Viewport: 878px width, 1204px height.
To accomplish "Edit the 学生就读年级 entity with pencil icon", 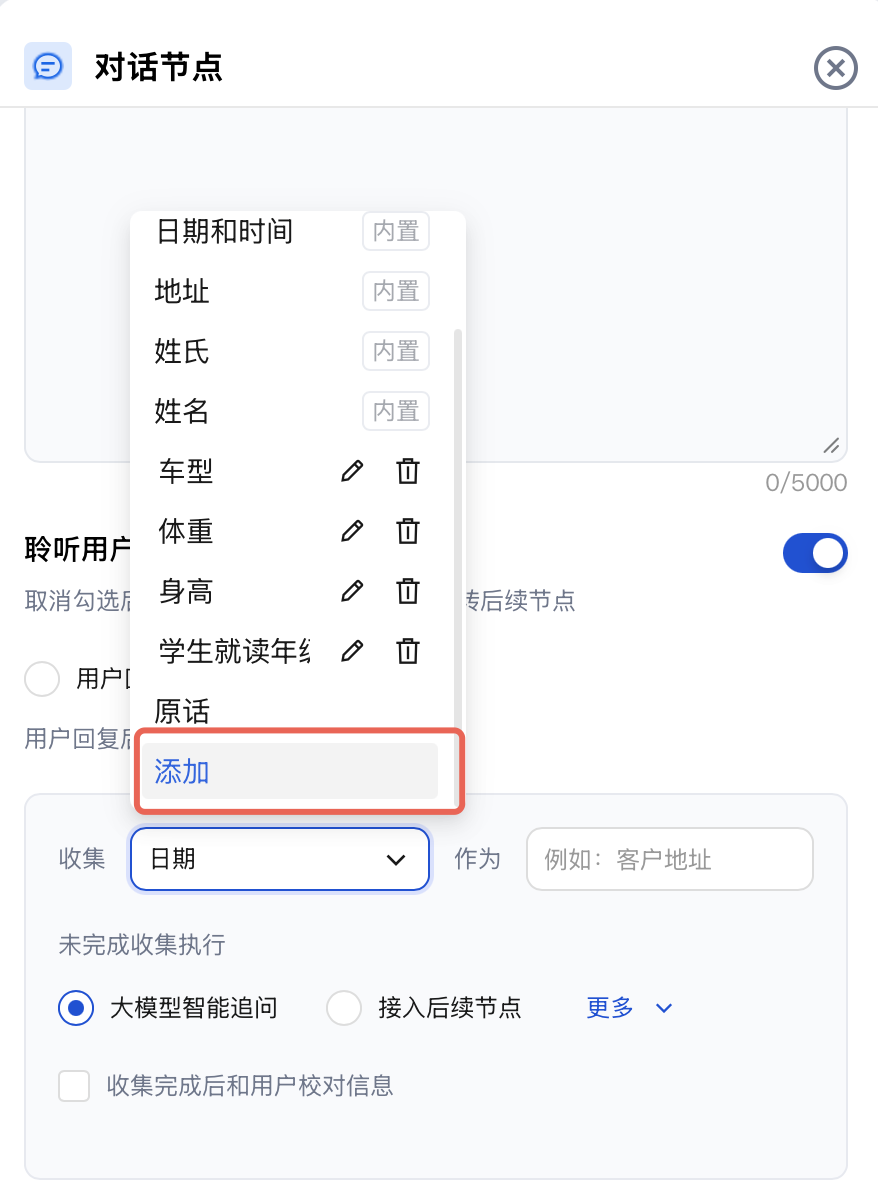I will point(352,652).
